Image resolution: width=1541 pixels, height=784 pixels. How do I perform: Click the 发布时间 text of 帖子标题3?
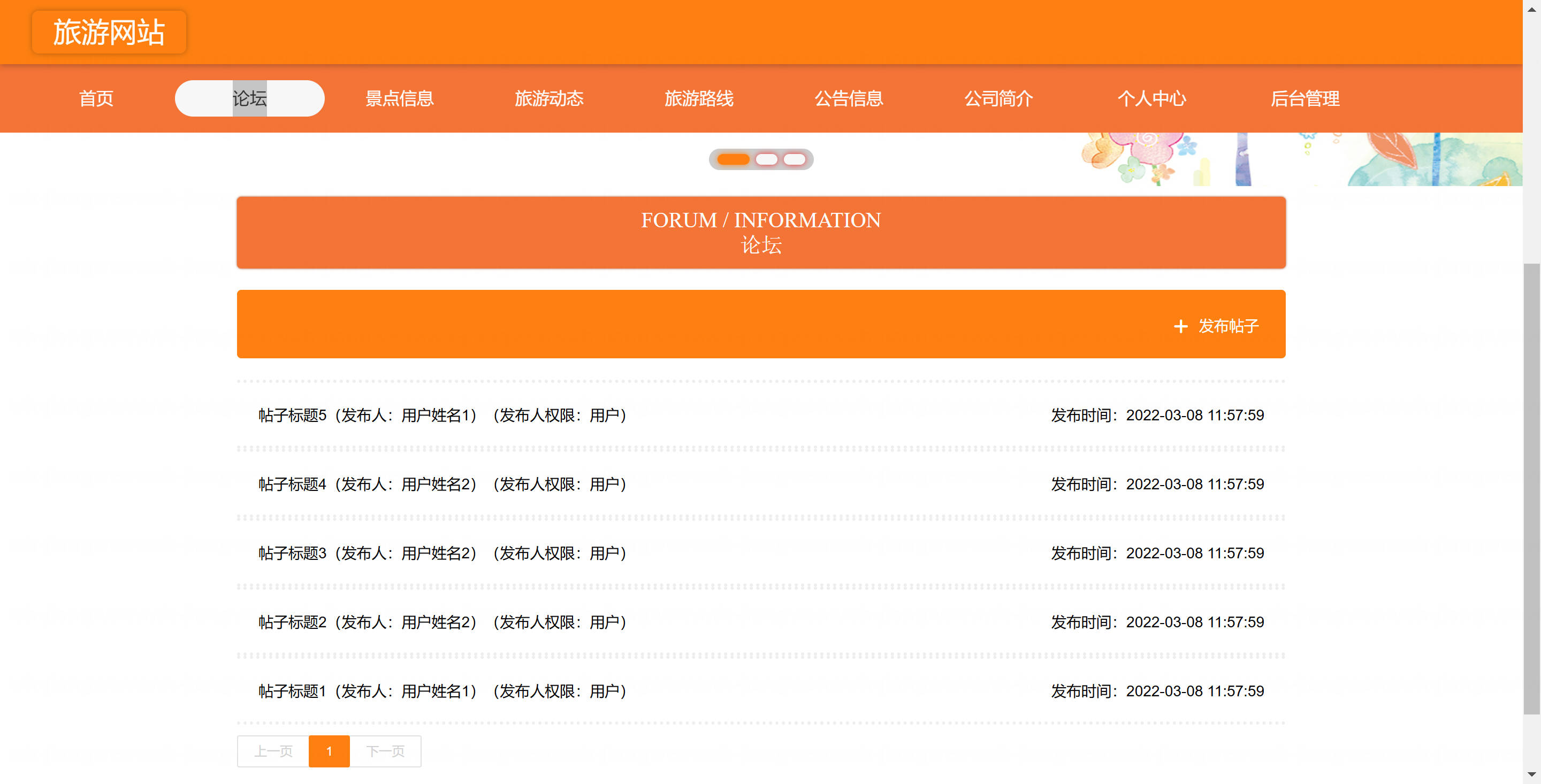[x=1157, y=553]
